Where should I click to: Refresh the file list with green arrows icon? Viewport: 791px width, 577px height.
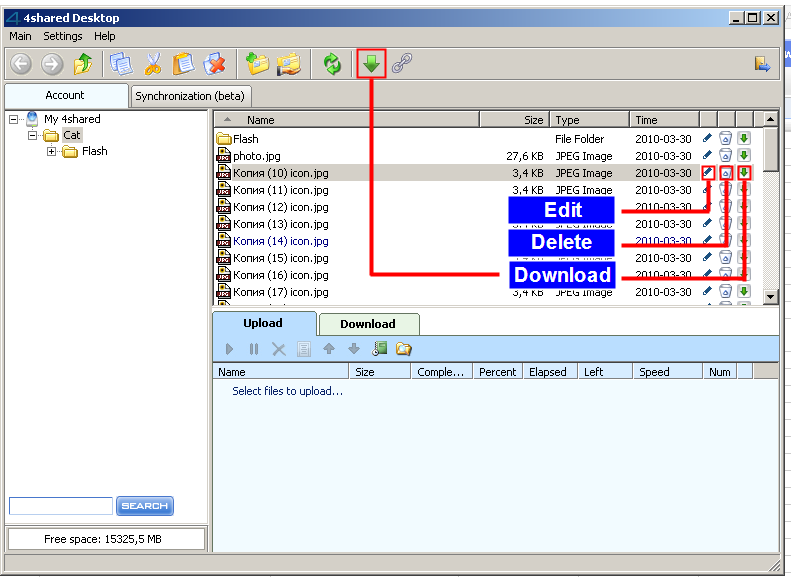(332, 64)
